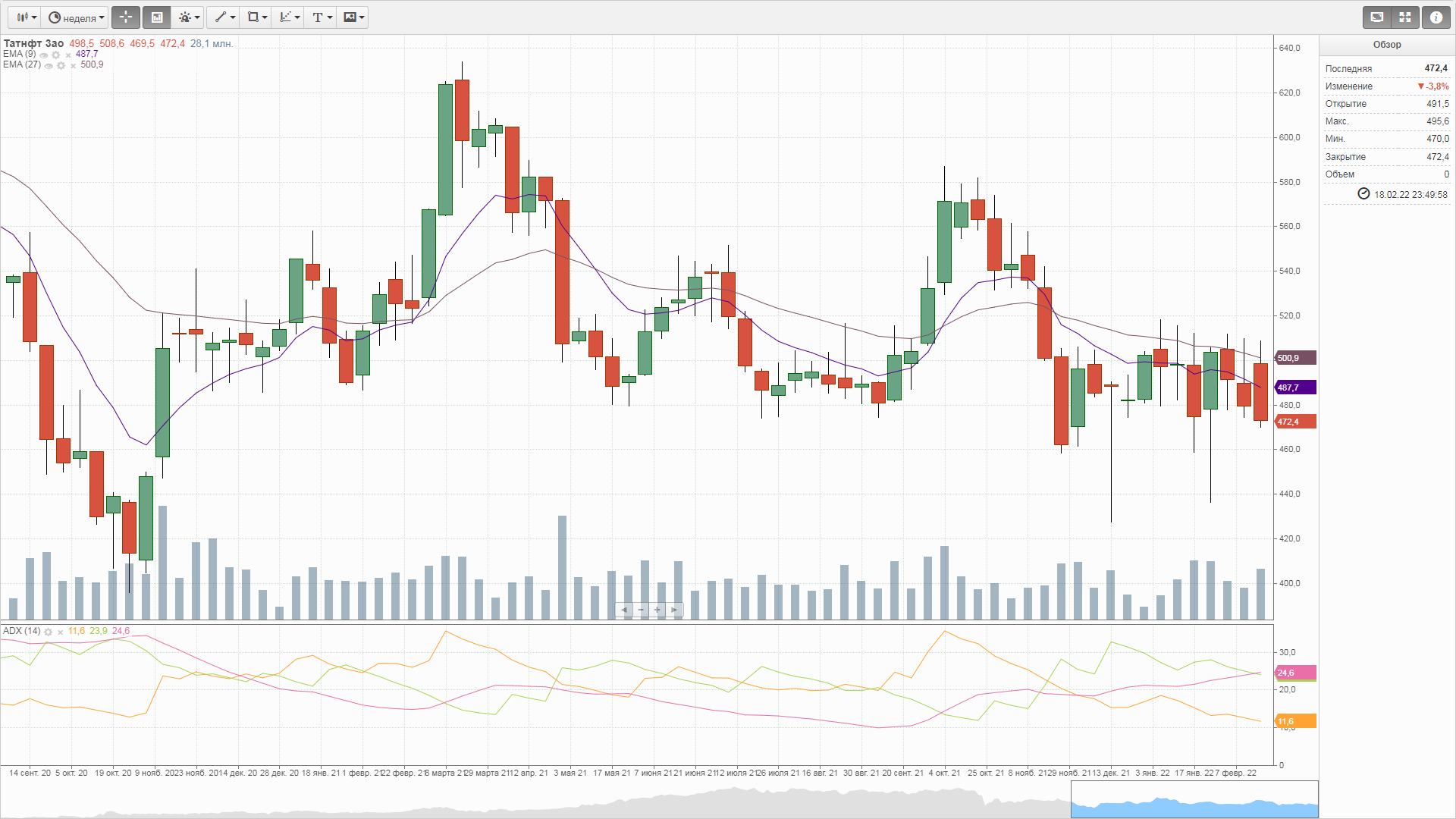Open the alerts siren dropdown

189,17
